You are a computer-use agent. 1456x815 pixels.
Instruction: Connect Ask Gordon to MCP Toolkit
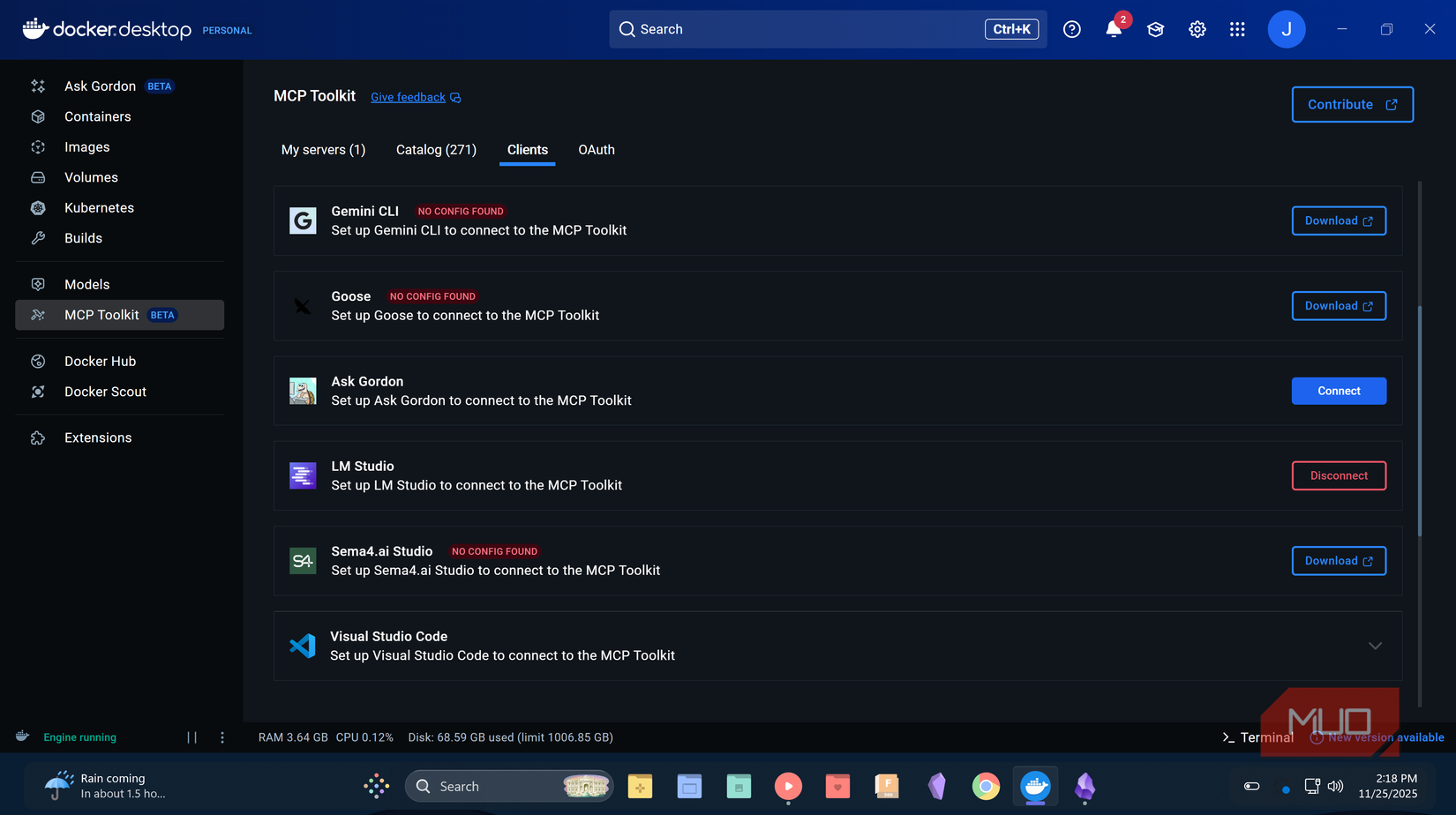(x=1339, y=391)
